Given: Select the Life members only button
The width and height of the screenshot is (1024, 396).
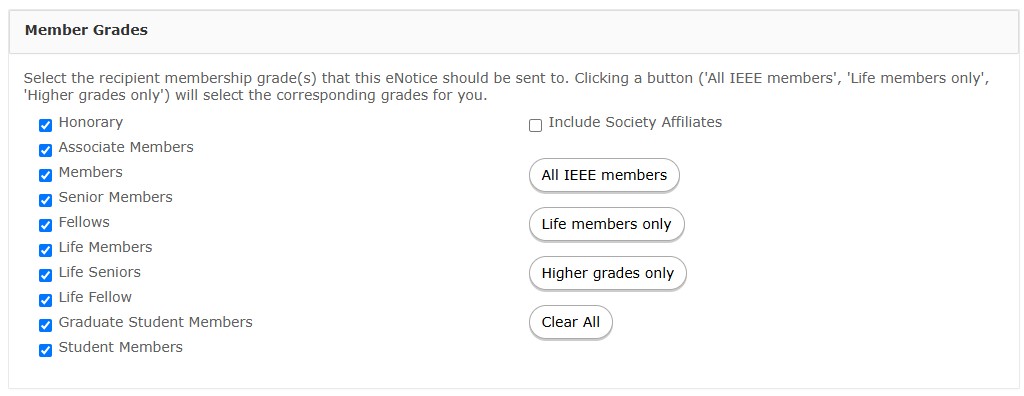Looking at the screenshot, I should coord(607,224).
